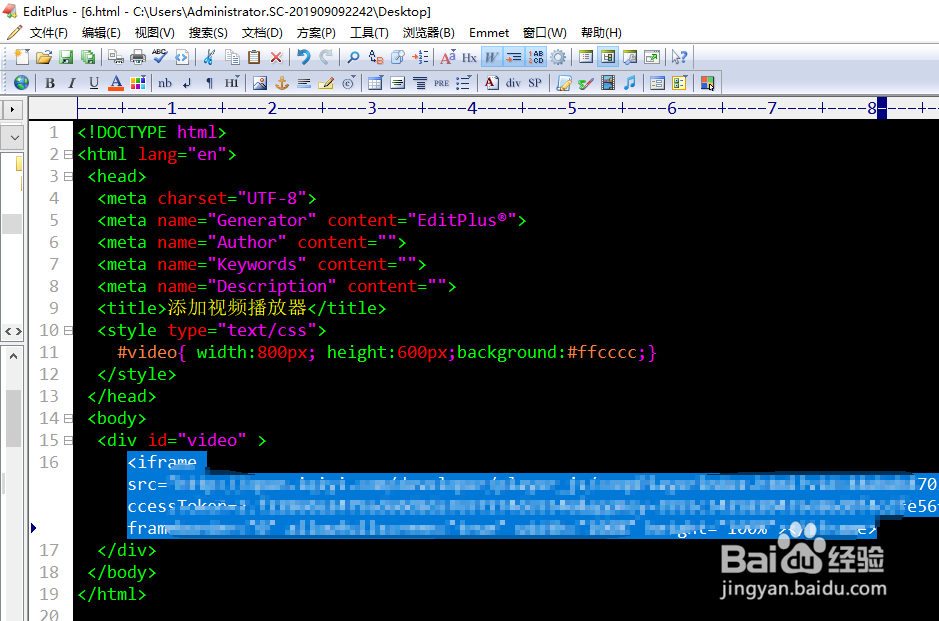This screenshot has width=939, height=621.
Task: Open the 工具(T) menu
Action: coord(369,33)
